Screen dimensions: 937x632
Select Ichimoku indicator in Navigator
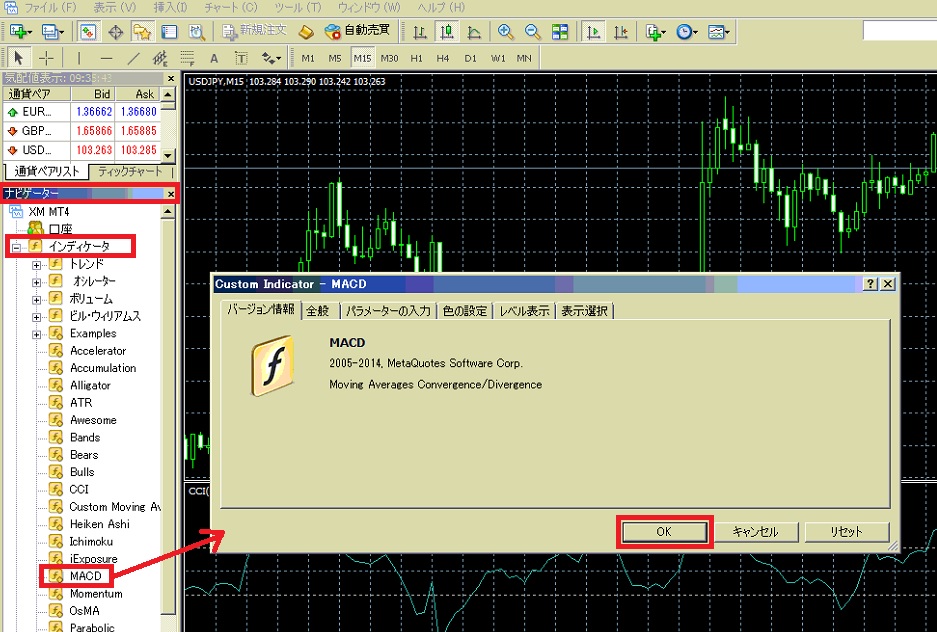[x=91, y=541]
